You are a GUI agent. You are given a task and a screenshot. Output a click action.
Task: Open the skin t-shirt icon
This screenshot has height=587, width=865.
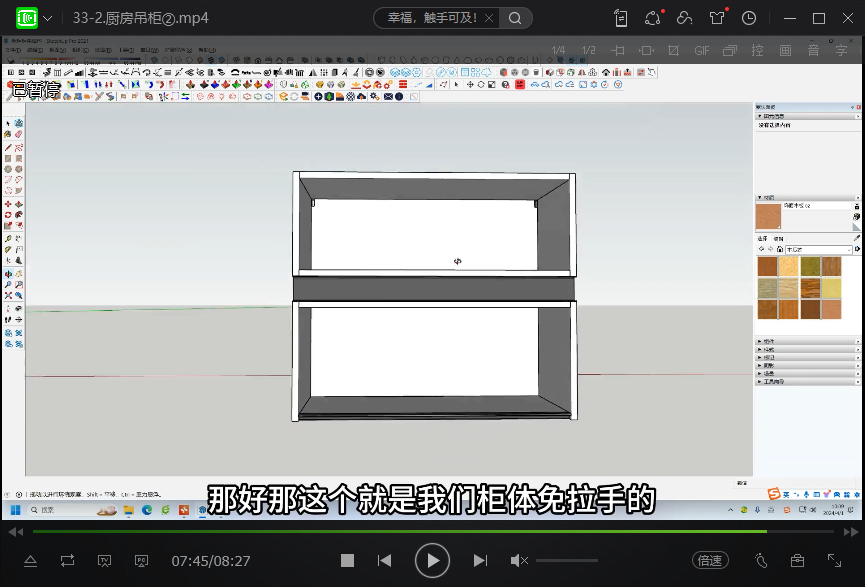point(716,18)
